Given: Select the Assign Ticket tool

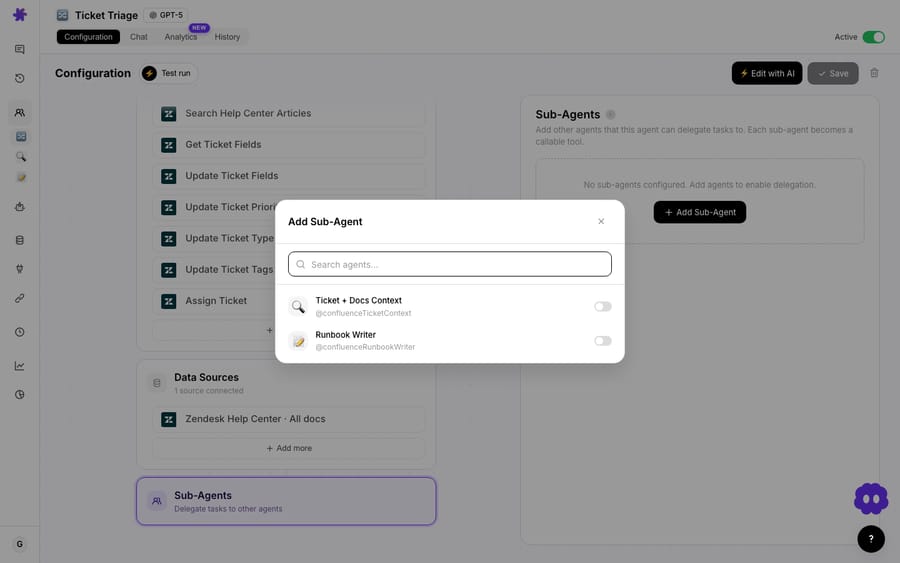Looking at the screenshot, I should click(214, 301).
